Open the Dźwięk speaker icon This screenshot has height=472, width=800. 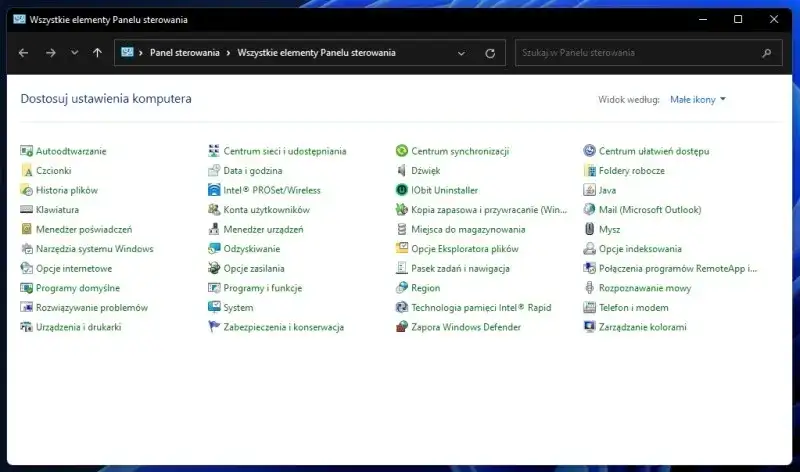(x=402, y=170)
